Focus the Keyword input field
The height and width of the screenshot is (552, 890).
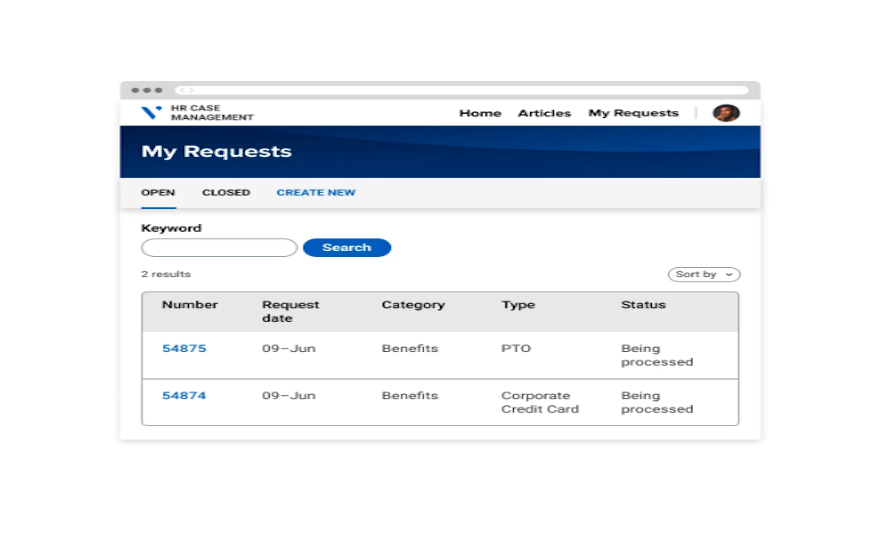click(219, 247)
